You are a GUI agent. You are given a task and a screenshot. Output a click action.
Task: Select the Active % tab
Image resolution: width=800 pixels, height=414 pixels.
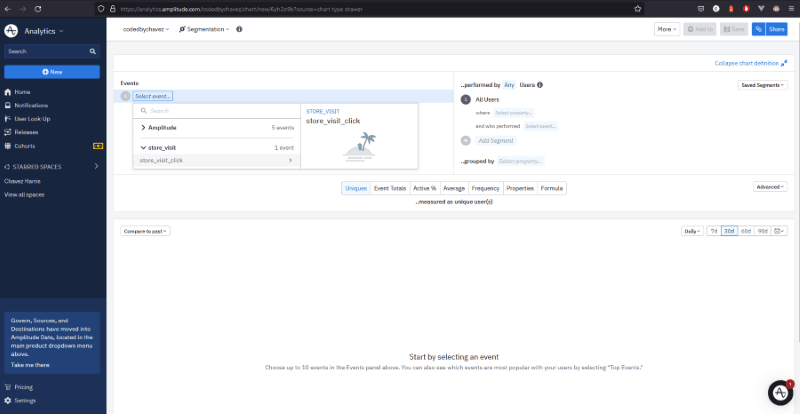[x=424, y=188]
